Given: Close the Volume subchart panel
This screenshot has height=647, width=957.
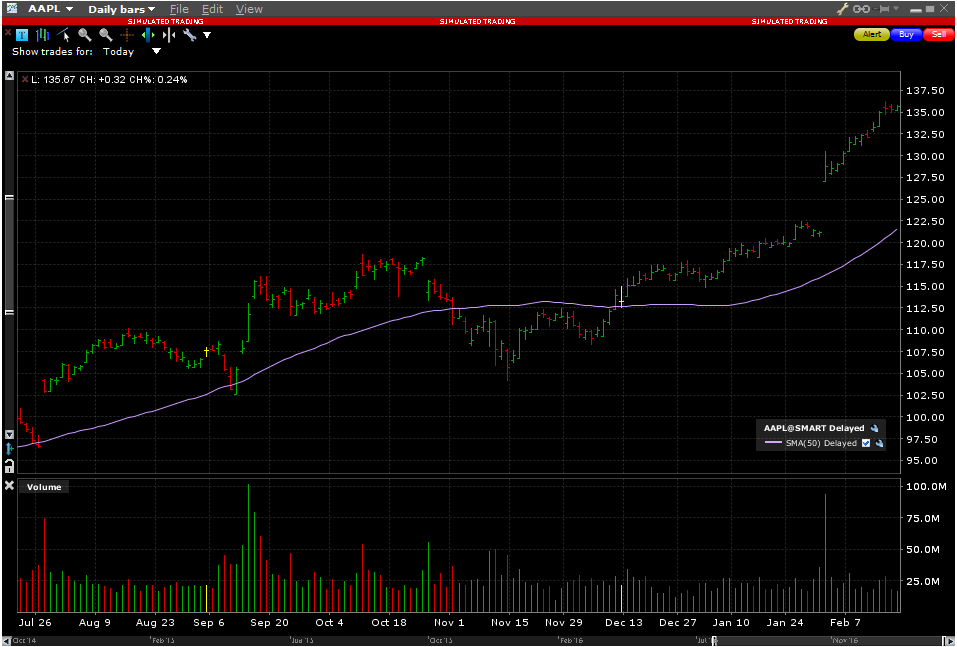Looking at the screenshot, I should (9, 486).
